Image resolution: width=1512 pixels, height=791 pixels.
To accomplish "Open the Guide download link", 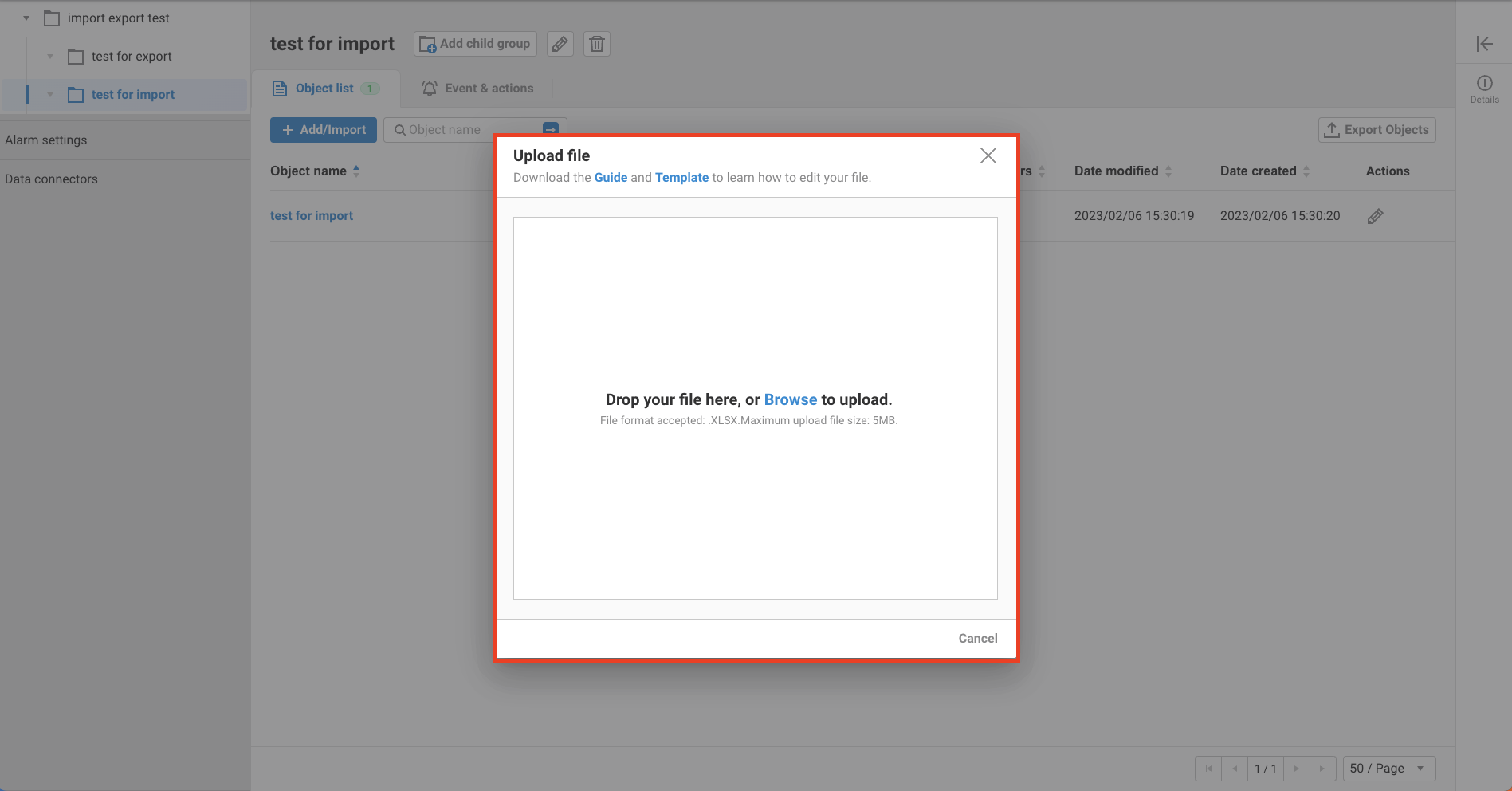I will pyautogui.click(x=611, y=178).
